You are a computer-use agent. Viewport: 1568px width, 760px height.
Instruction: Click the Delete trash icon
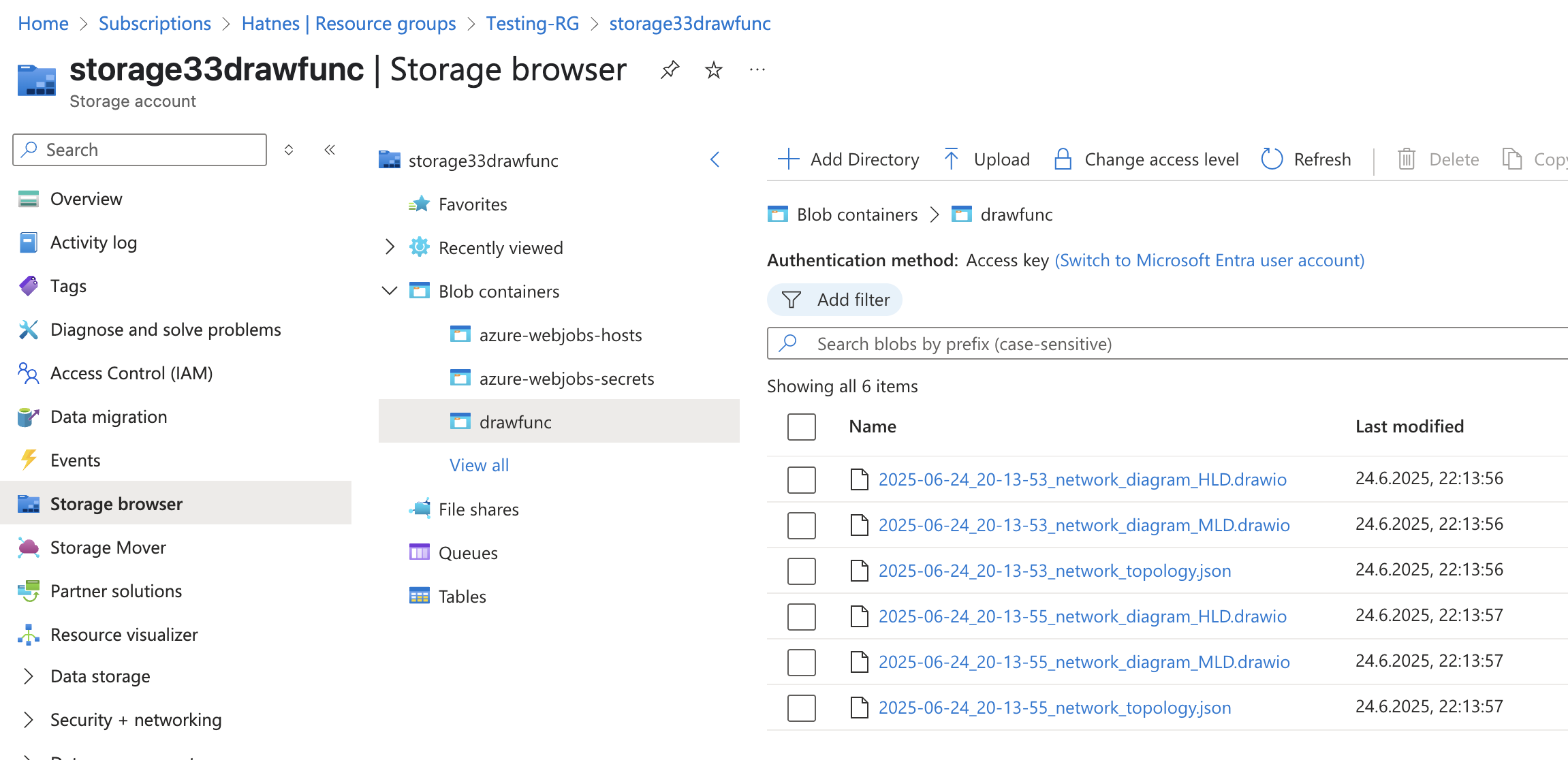click(x=1407, y=159)
